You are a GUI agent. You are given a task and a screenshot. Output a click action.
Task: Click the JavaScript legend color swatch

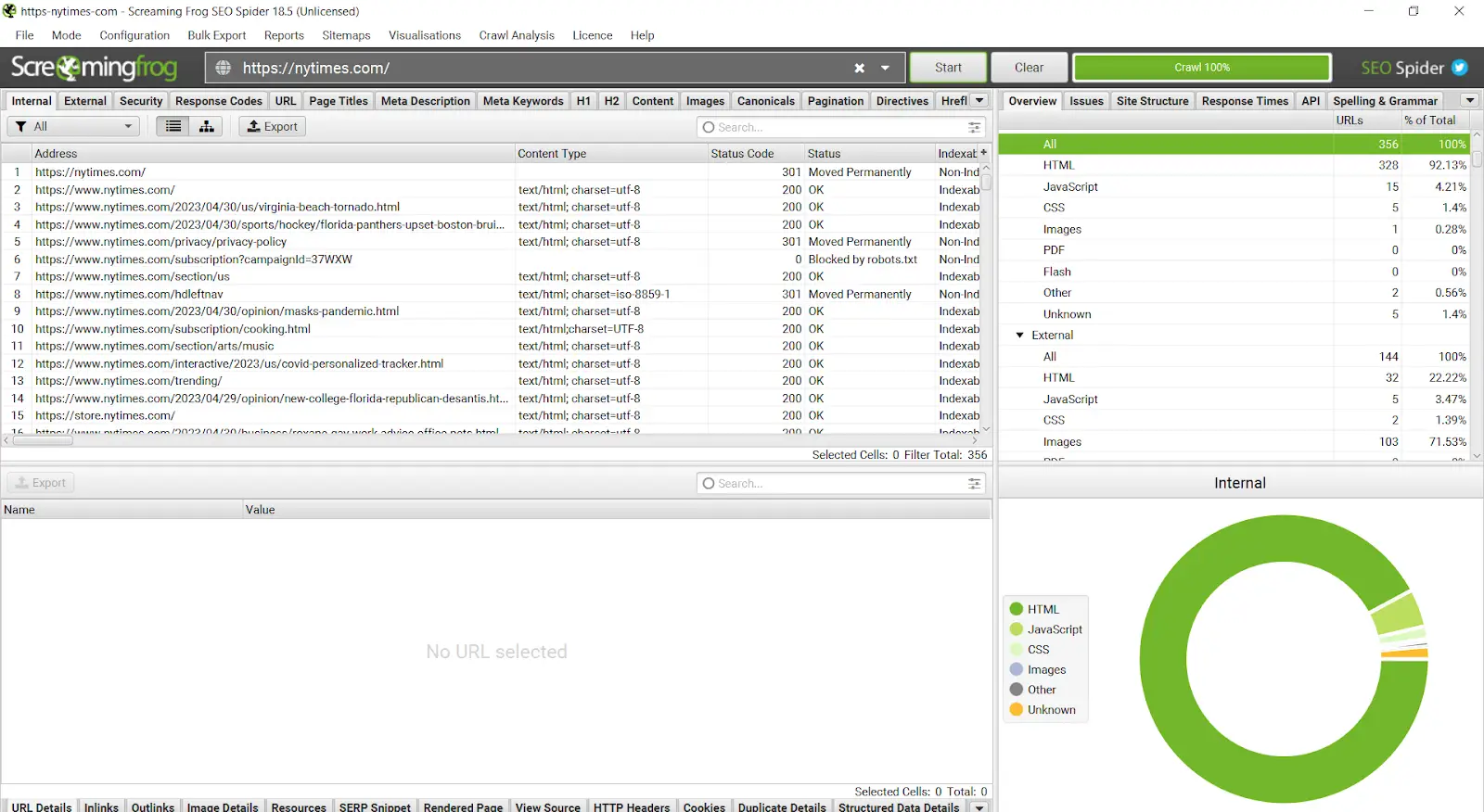coord(1017,629)
